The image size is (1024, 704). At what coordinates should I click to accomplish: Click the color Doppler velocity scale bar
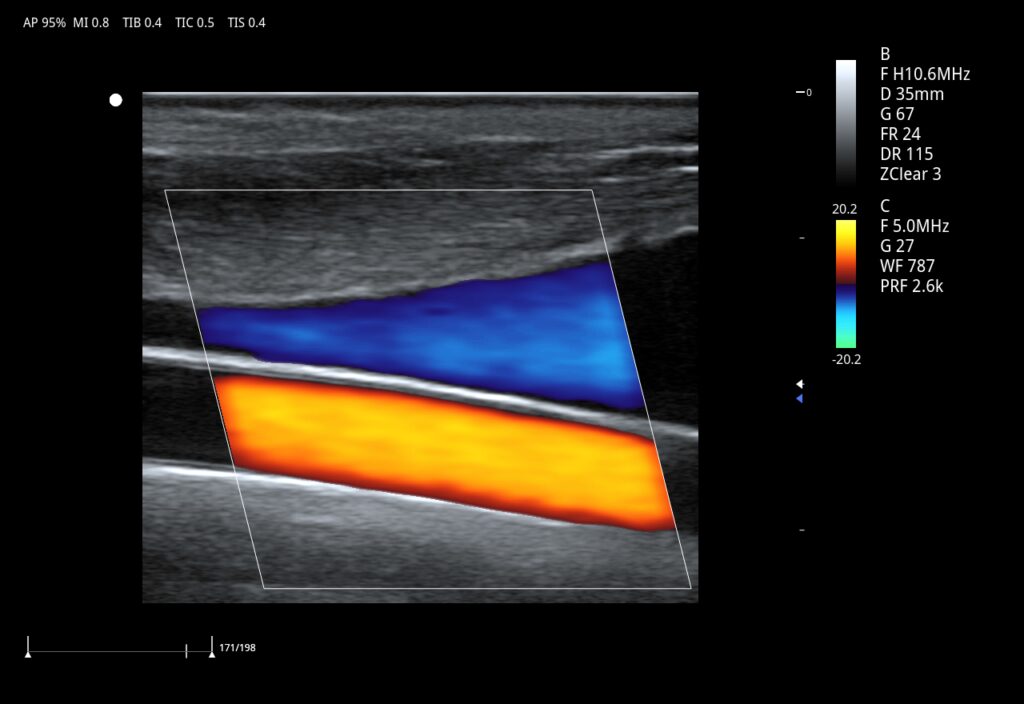pyautogui.click(x=846, y=284)
